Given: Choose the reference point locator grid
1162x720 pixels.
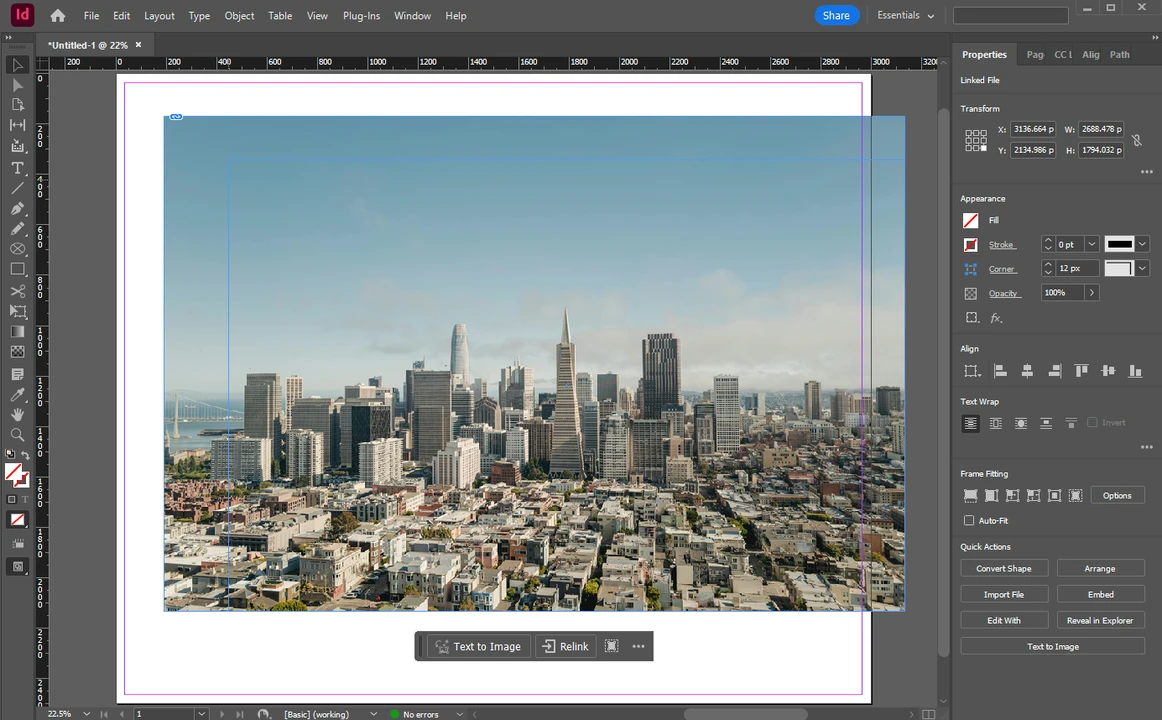Looking at the screenshot, I should point(976,140).
